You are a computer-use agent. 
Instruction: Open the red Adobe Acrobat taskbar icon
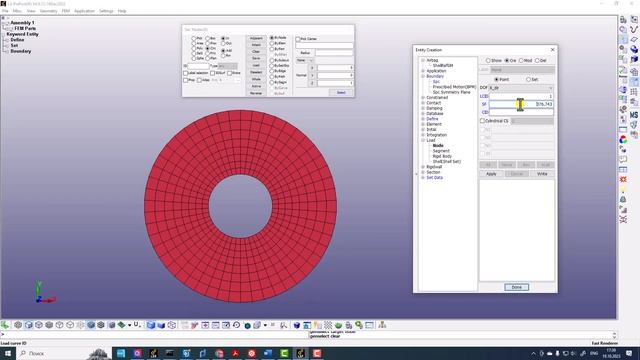click(x=235, y=353)
